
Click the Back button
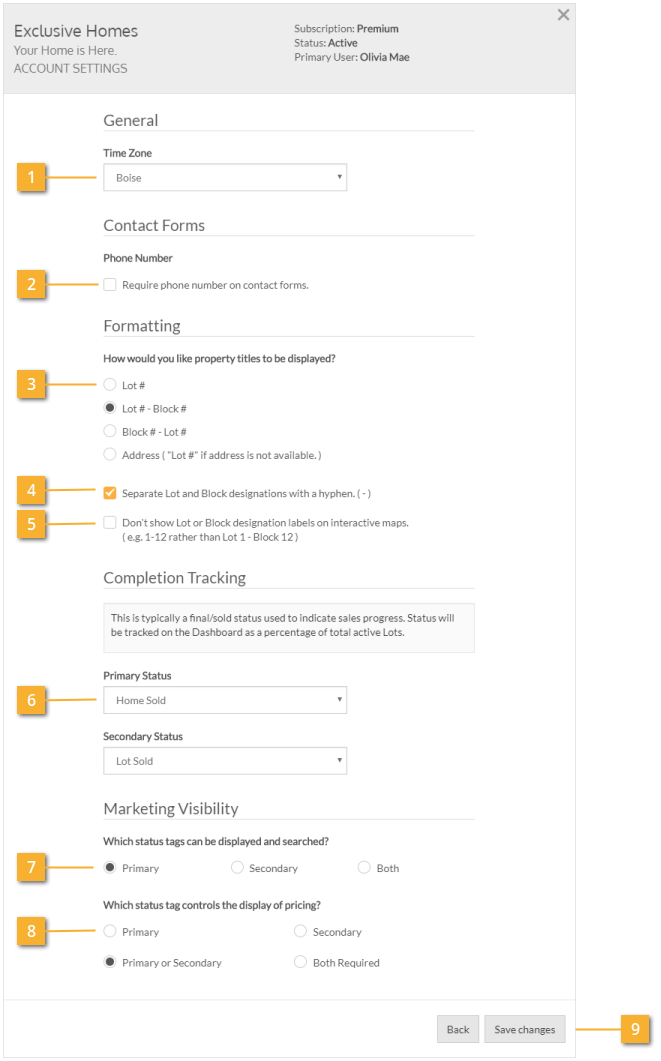click(x=457, y=1030)
